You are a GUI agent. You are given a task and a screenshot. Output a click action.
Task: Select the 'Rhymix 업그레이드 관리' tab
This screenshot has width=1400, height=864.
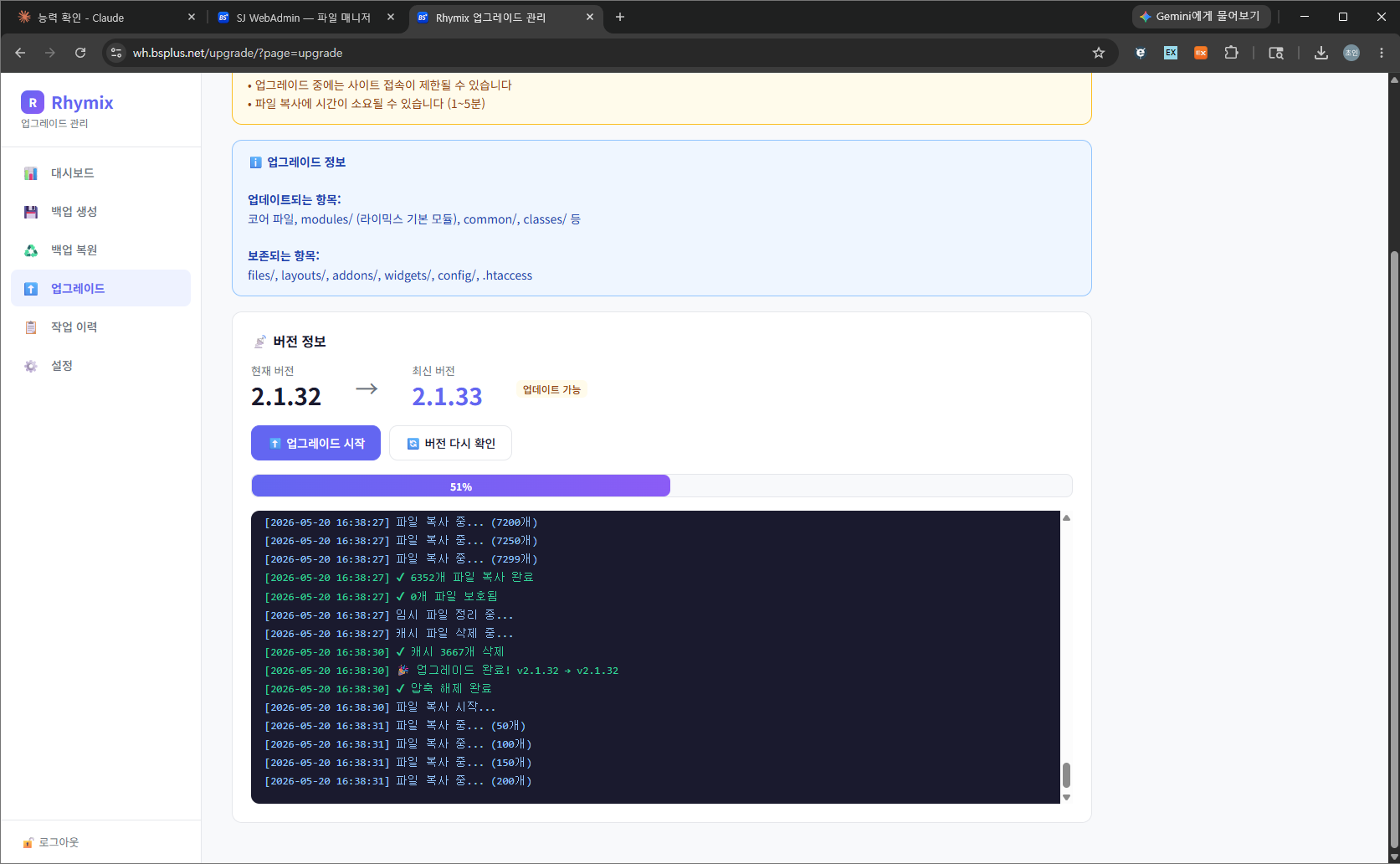point(490,18)
